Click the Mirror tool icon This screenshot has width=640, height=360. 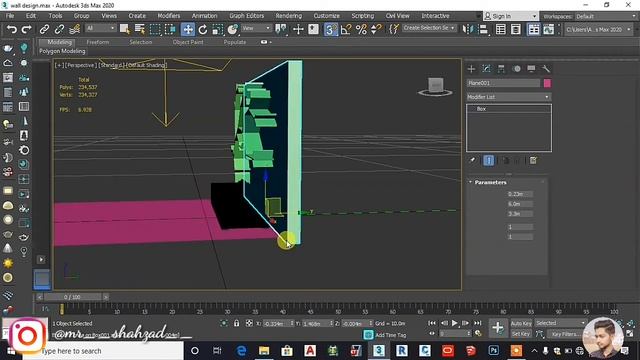coord(467,29)
